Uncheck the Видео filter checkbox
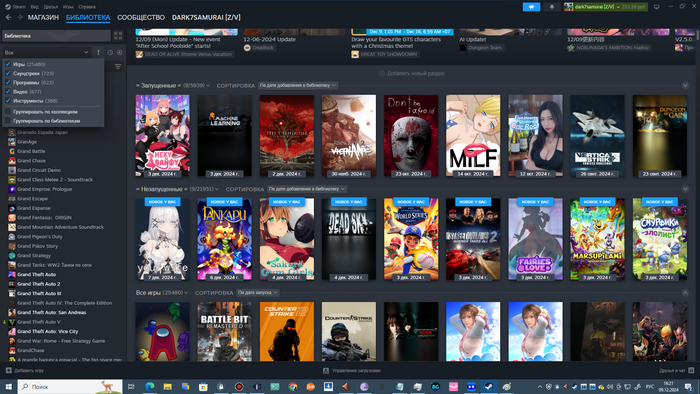The width and height of the screenshot is (700, 394). coord(8,91)
